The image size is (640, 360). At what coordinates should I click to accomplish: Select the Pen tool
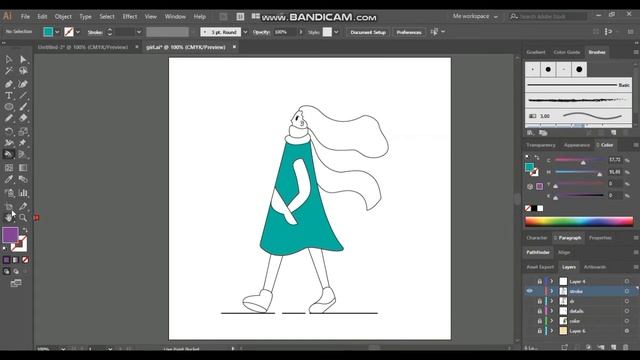pos(9,84)
